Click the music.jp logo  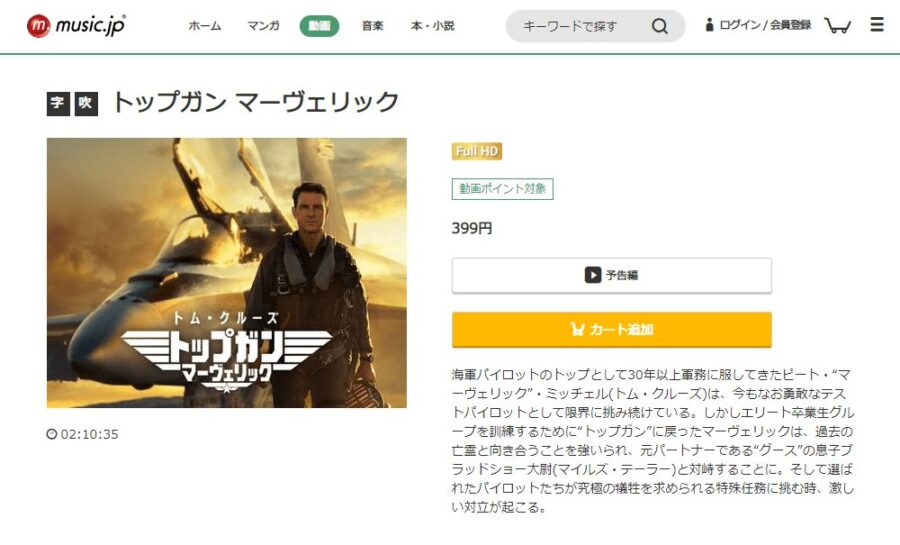[x=76, y=26]
